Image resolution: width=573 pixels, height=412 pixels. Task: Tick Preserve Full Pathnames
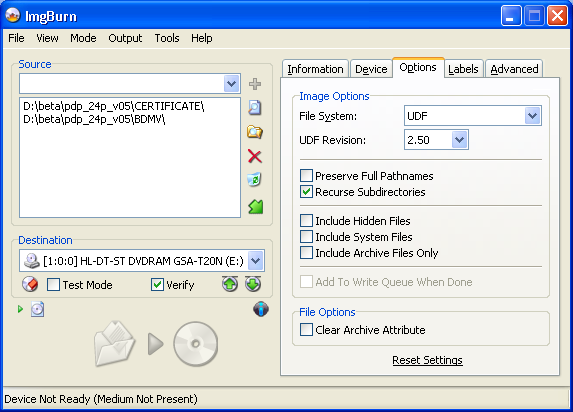click(x=306, y=176)
